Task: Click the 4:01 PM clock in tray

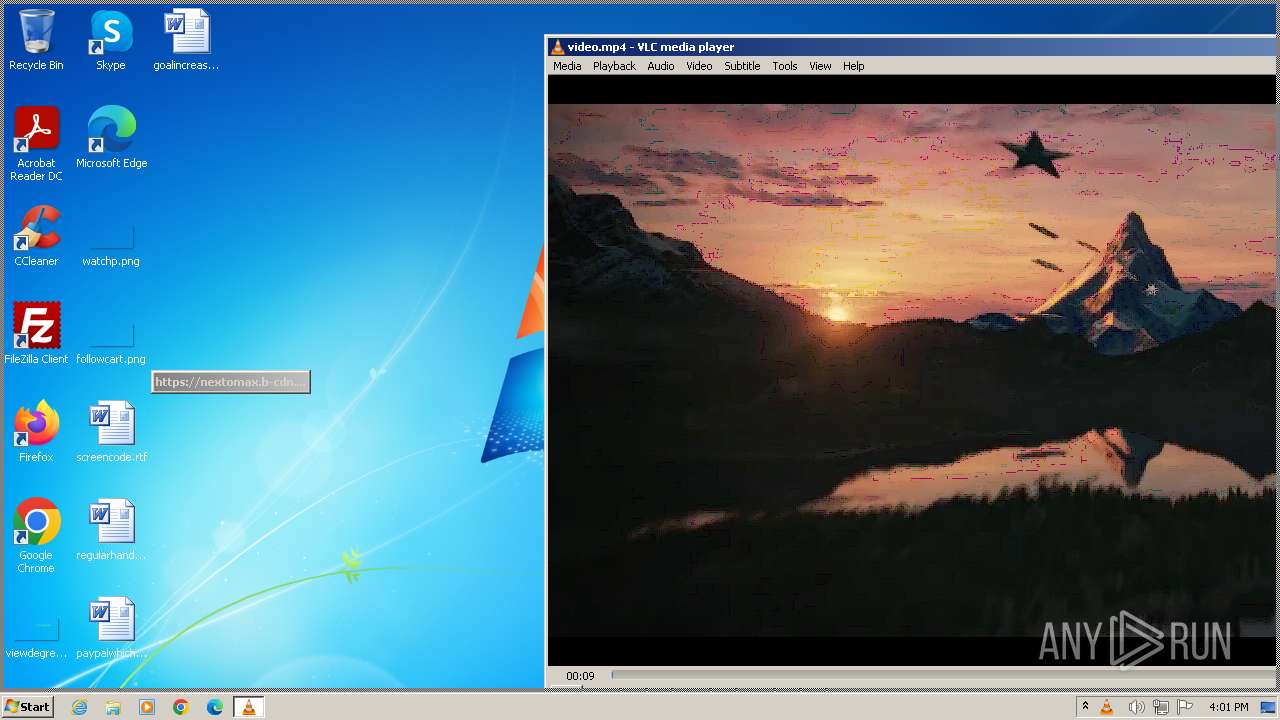Action: (1228, 707)
